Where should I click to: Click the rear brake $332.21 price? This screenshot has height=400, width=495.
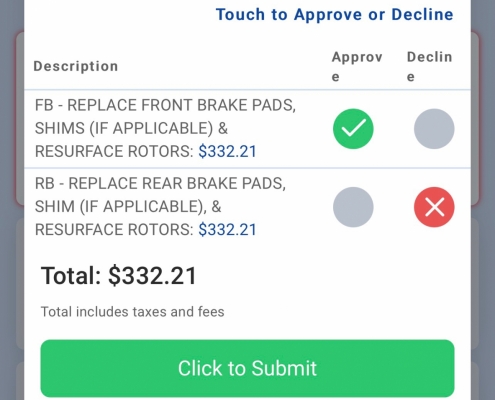(x=227, y=230)
